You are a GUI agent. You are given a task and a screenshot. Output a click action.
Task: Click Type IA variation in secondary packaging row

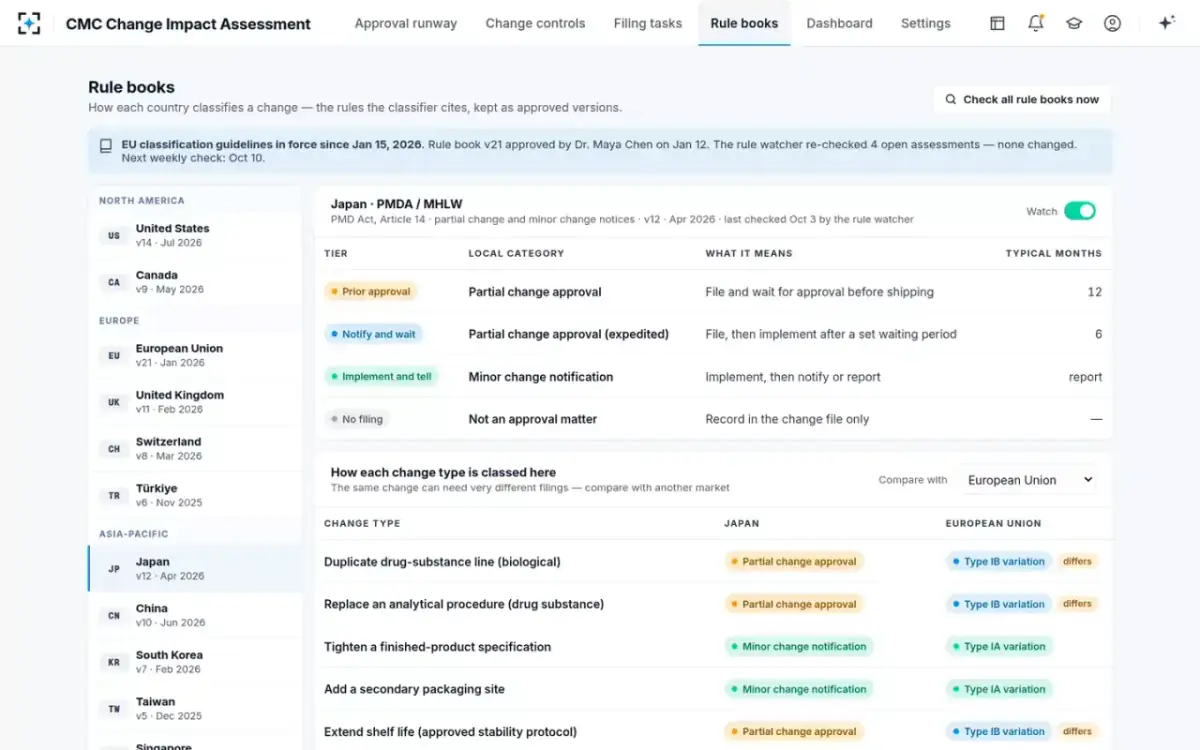[x=999, y=689]
